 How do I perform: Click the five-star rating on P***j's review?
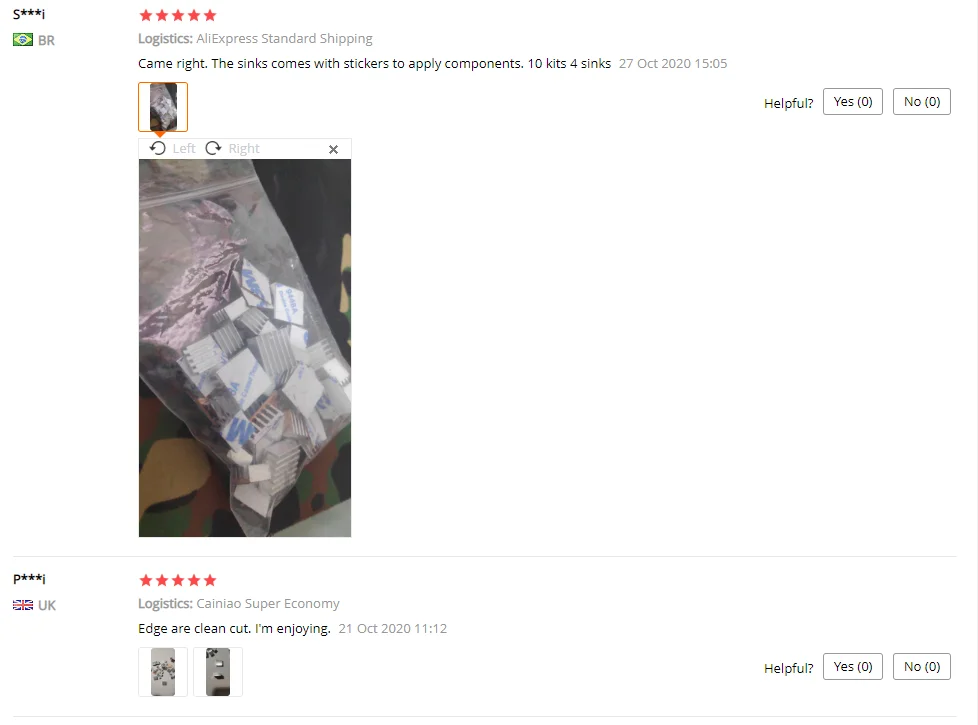click(178, 581)
